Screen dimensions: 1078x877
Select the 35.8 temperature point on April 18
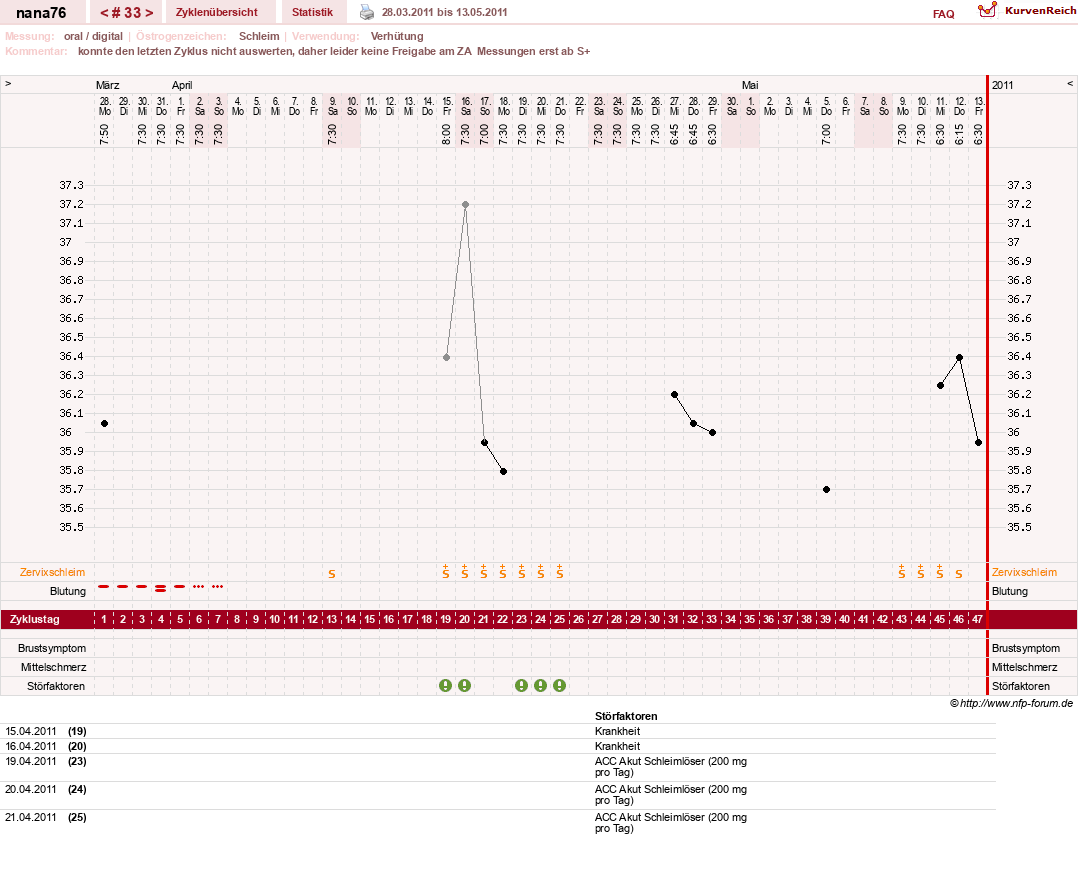tap(503, 471)
